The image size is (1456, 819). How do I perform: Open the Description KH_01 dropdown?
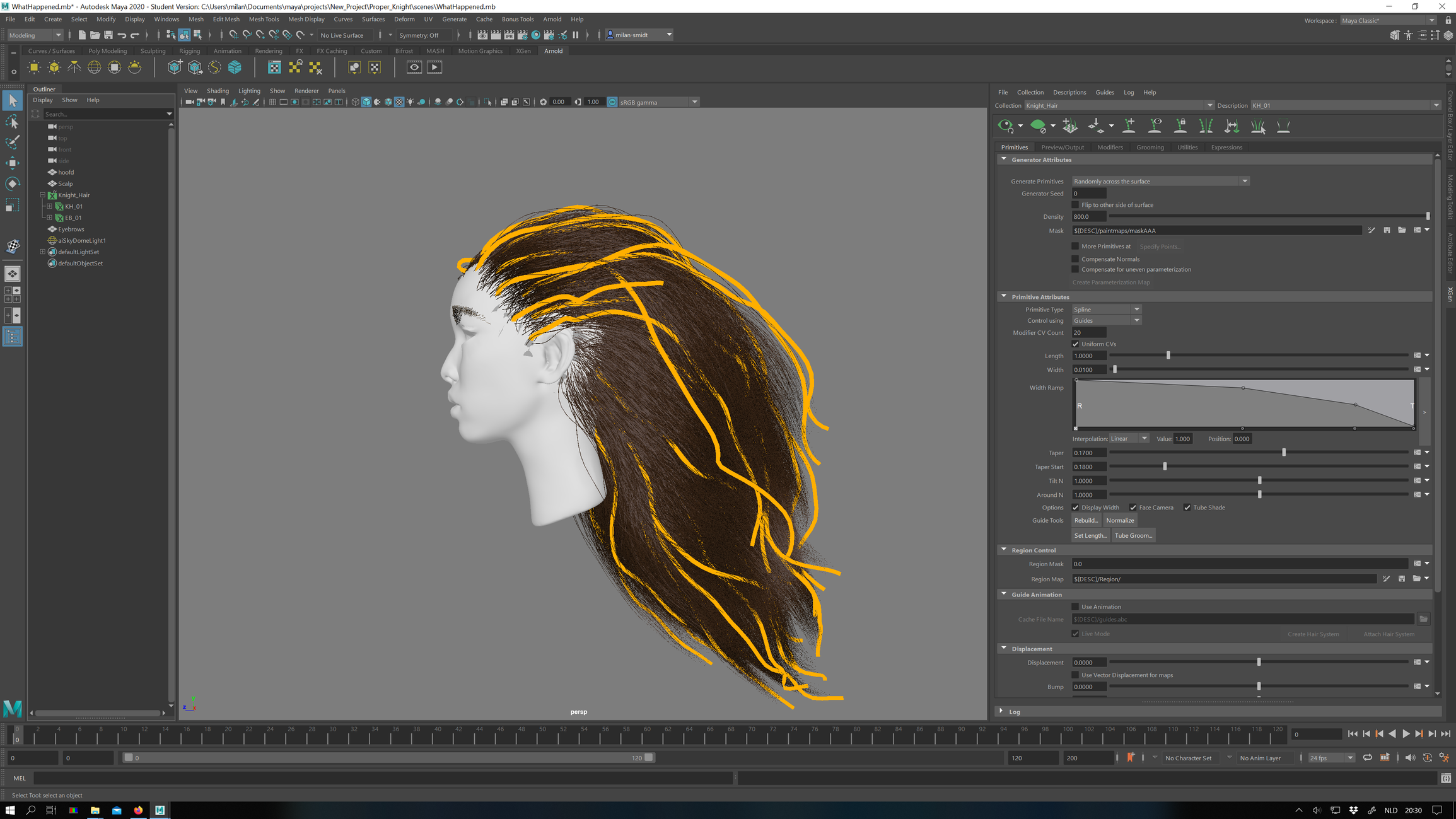tap(1346, 105)
